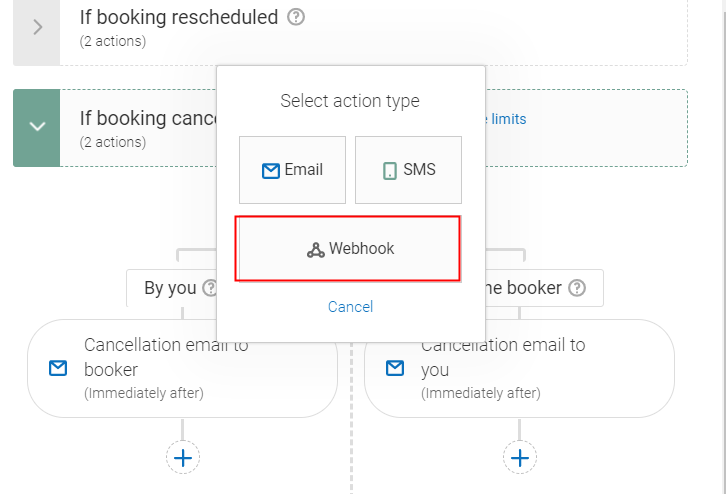
Task: Click help icon next to the booker
Action: click(x=577, y=288)
